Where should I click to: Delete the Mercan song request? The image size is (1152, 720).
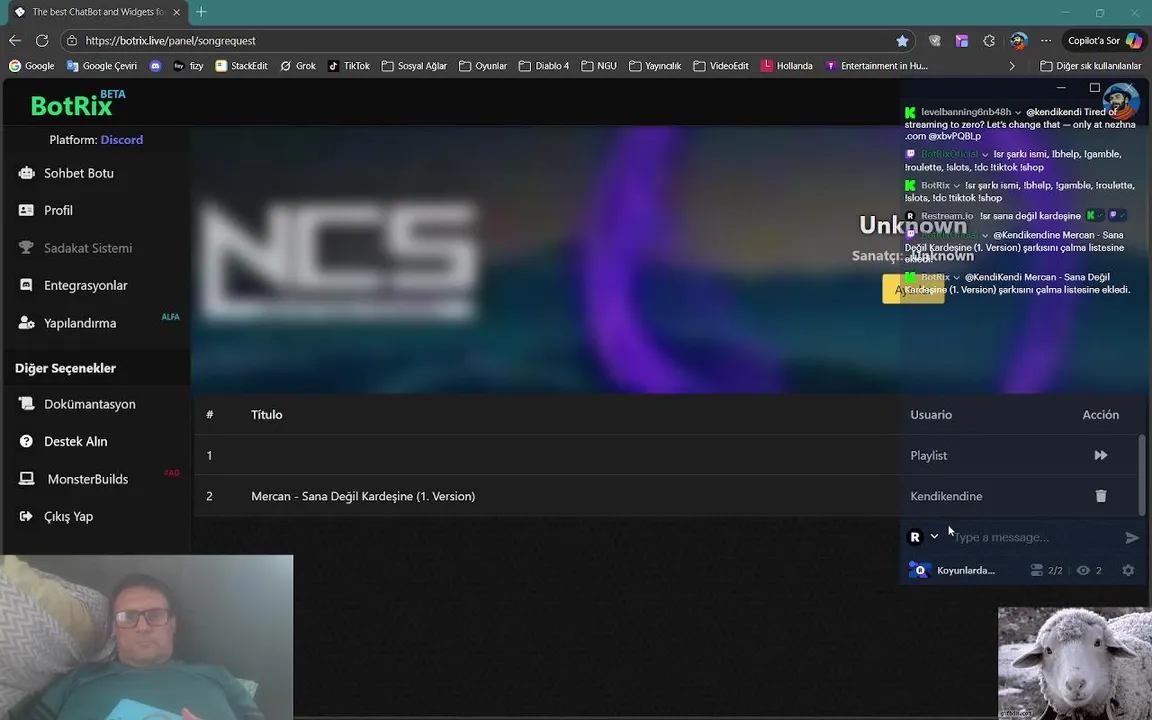(x=1101, y=496)
